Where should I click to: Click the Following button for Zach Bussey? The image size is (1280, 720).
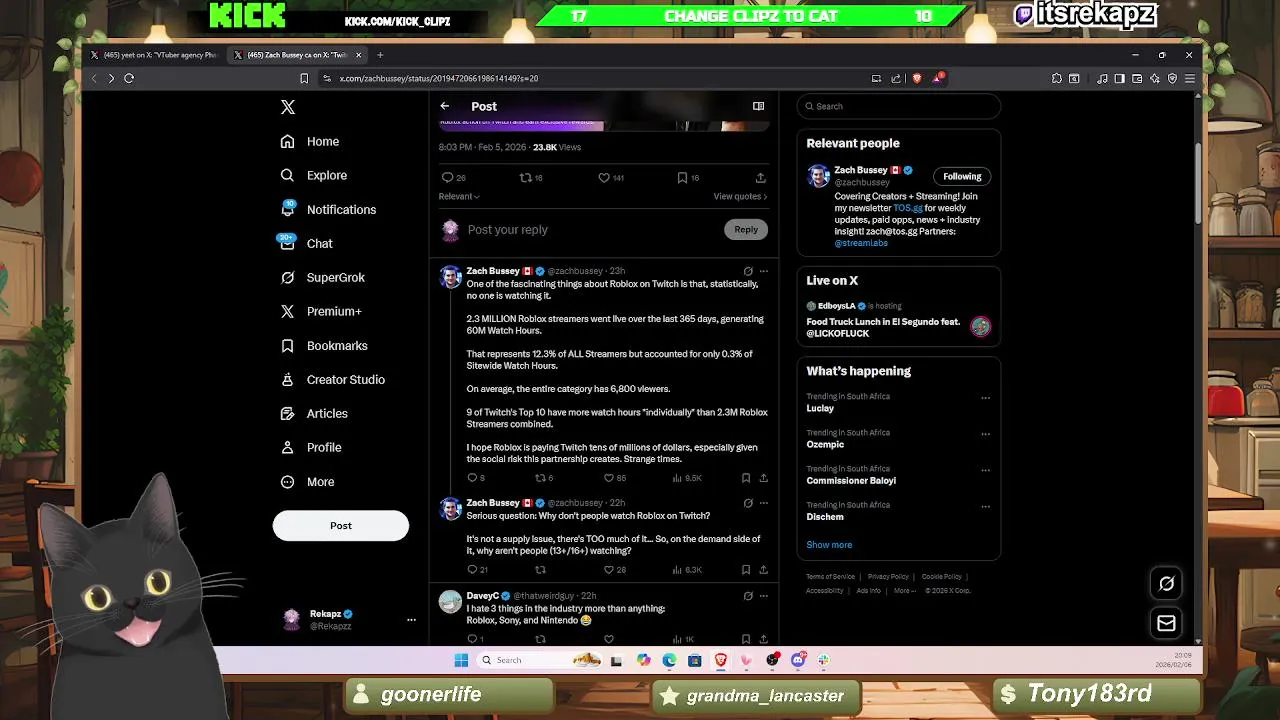click(962, 176)
